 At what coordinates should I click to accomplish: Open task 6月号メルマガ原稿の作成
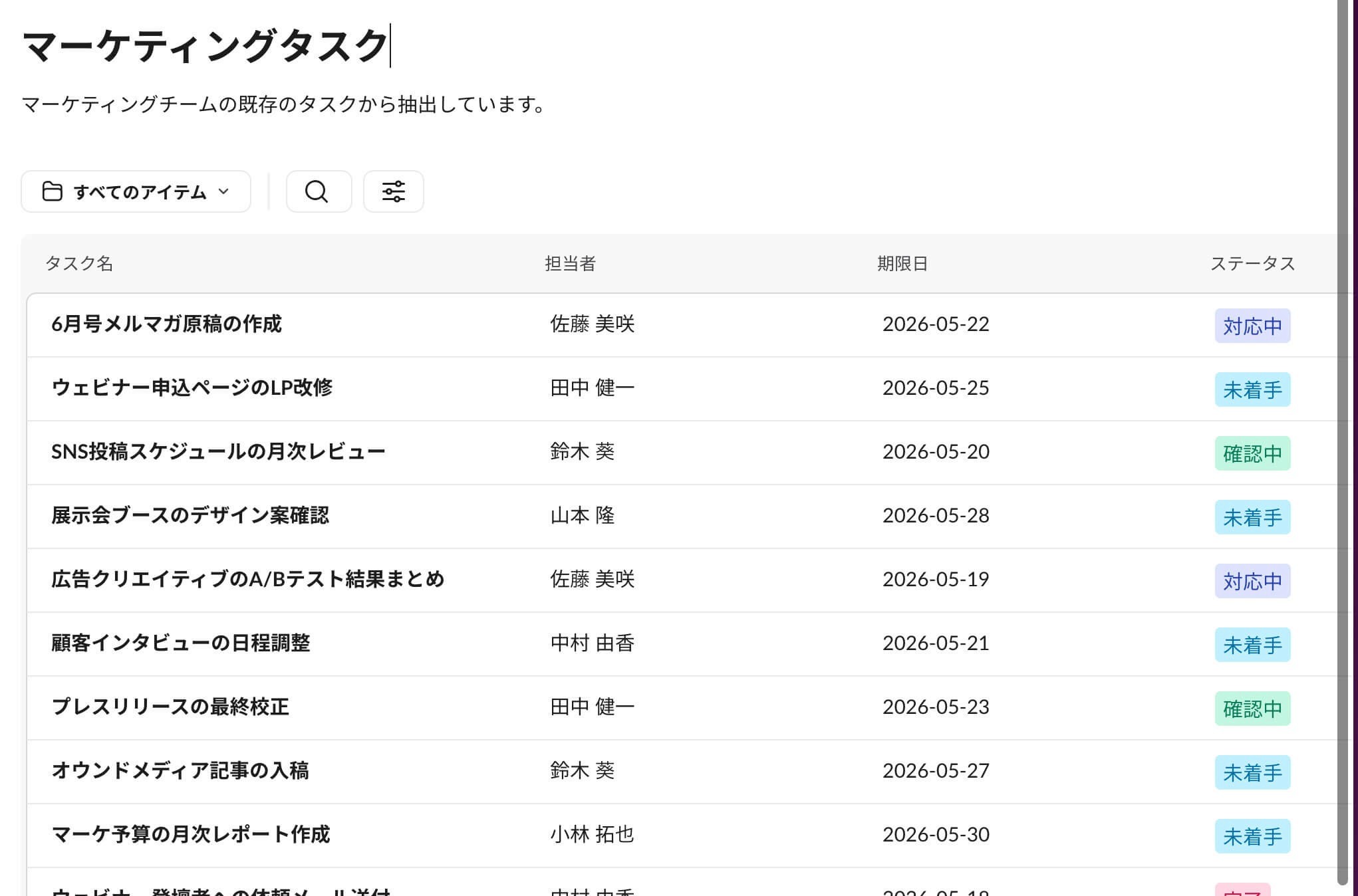(x=166, y=324)
